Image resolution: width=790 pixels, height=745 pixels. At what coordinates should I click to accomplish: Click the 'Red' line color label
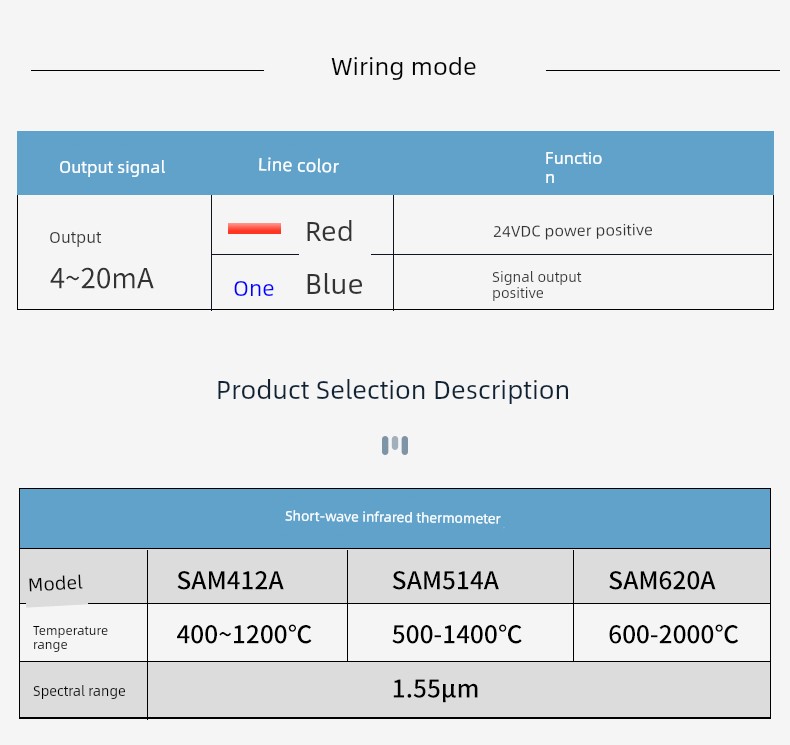(x=329, y=232)
